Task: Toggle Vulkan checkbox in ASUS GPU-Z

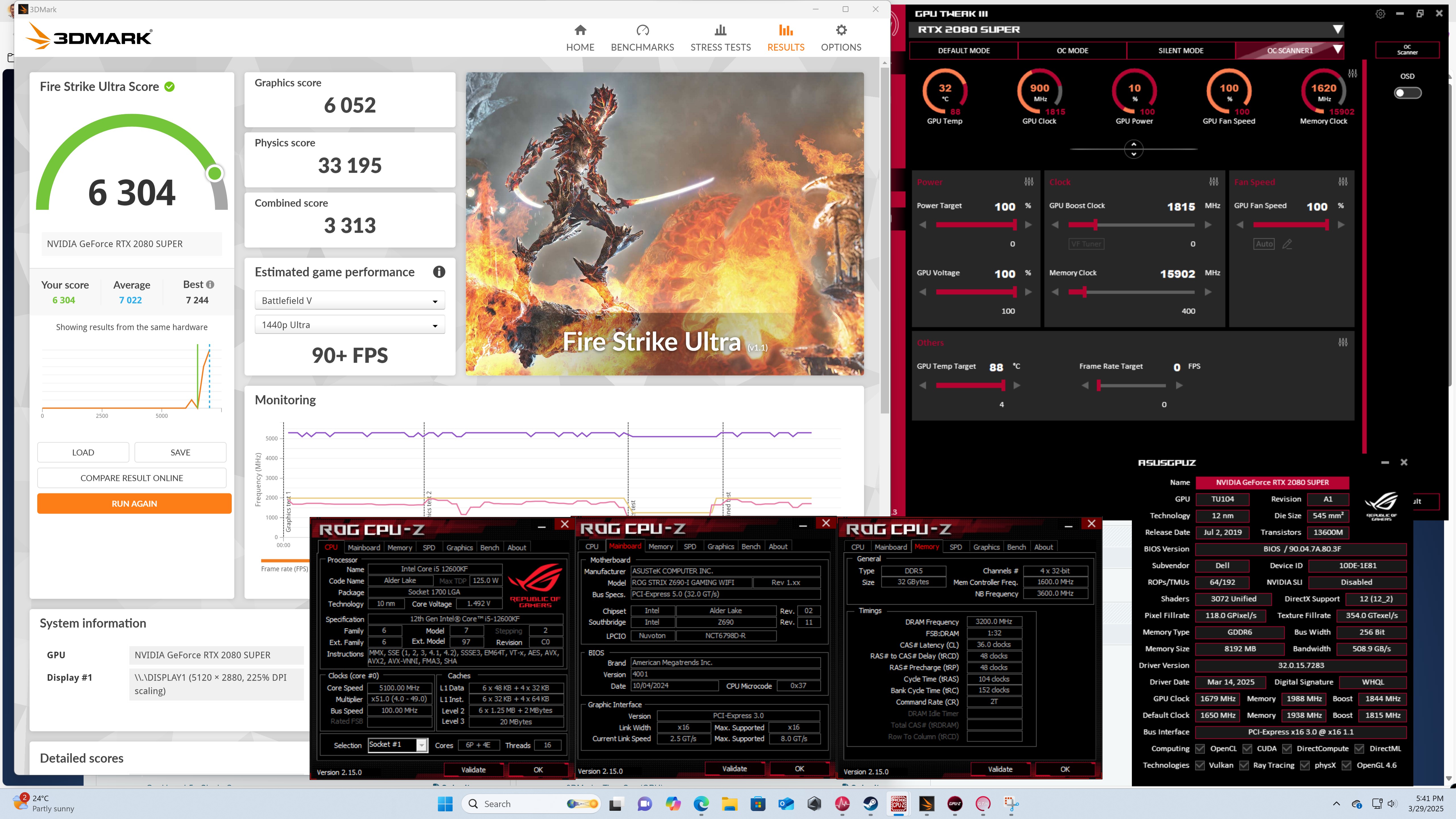Action: click(x=1199, y=765)
